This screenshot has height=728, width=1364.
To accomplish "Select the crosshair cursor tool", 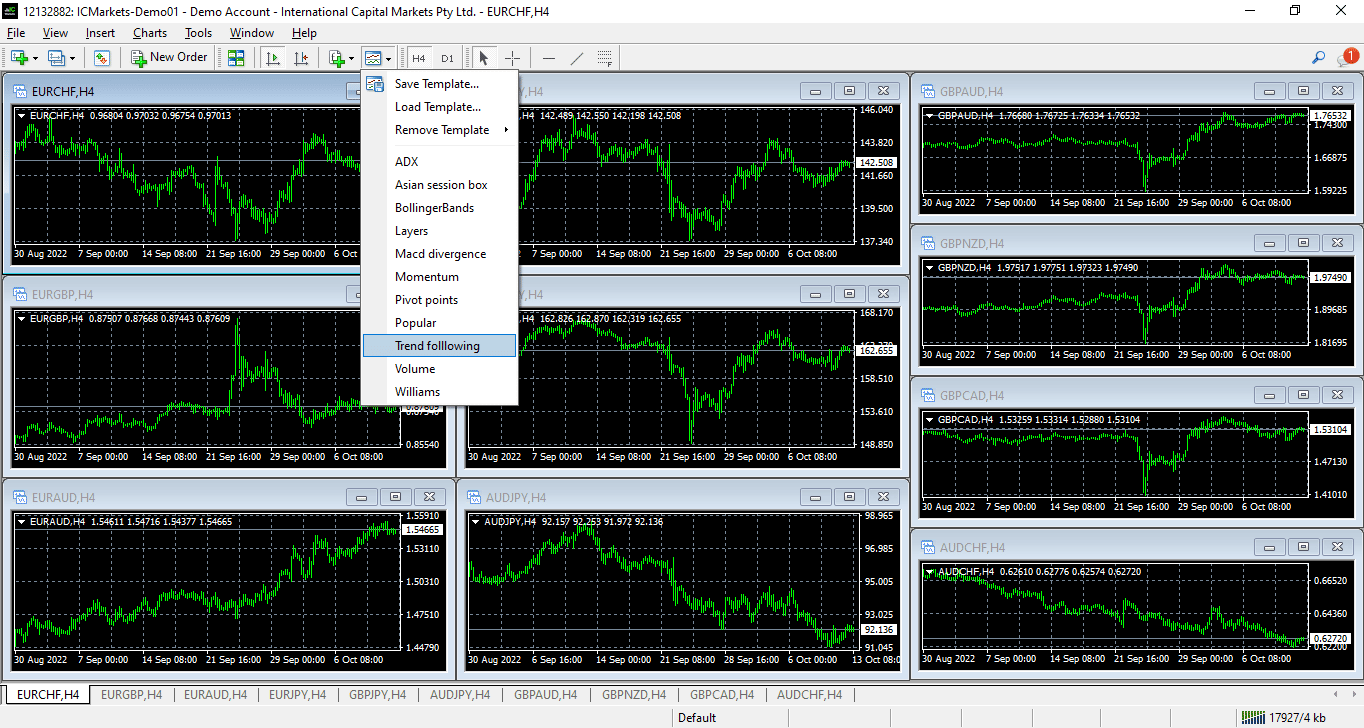I will click(512, 58).
